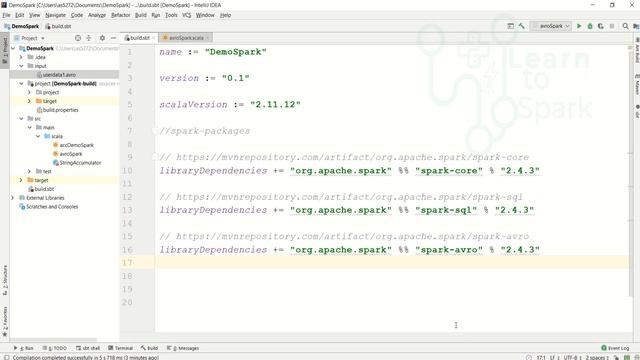Screen dimensions: 640x360
Task: Locate current file in Project tree (target icon)
Action: pos(78,38)
